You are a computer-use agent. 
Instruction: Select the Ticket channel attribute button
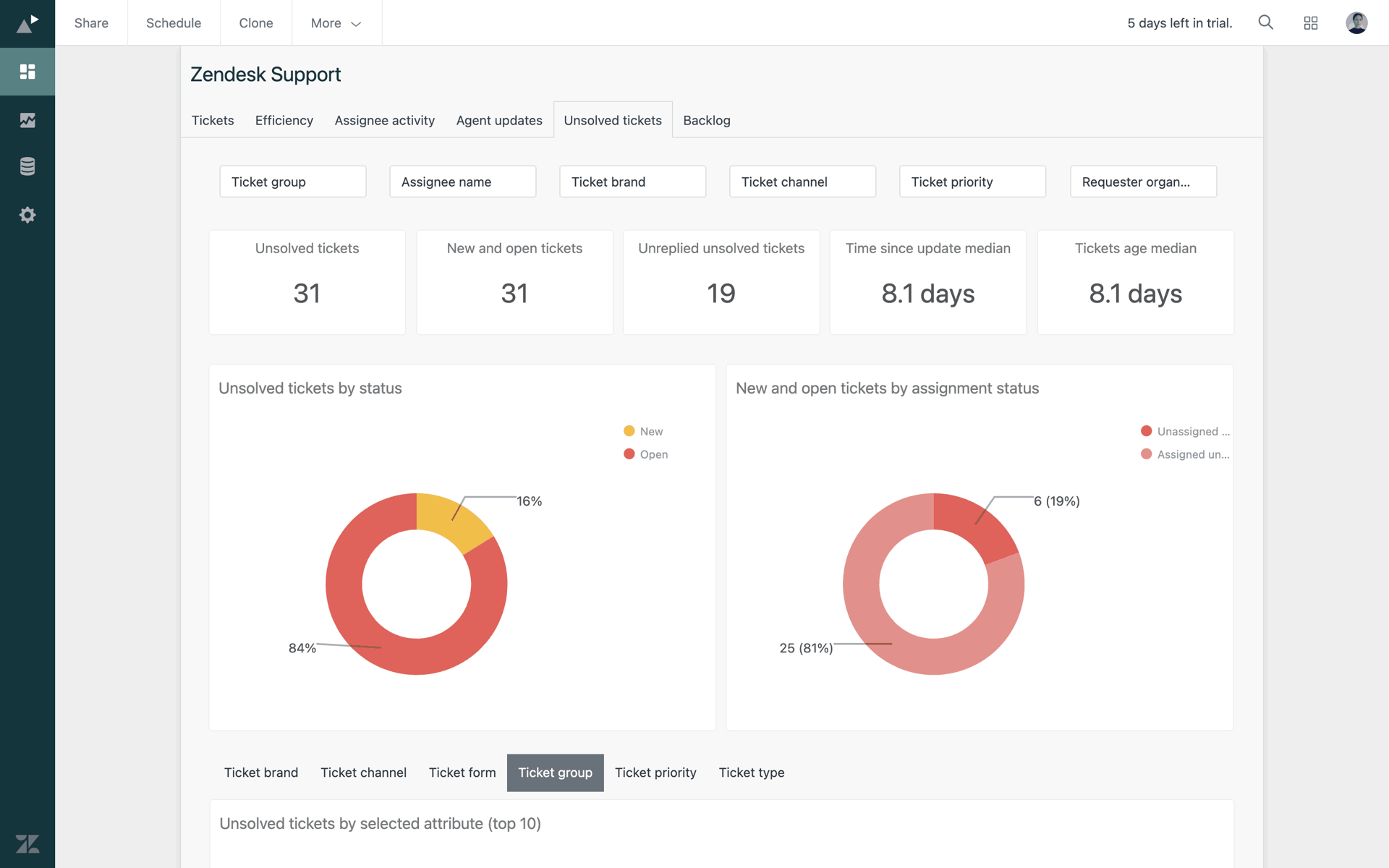363,773
